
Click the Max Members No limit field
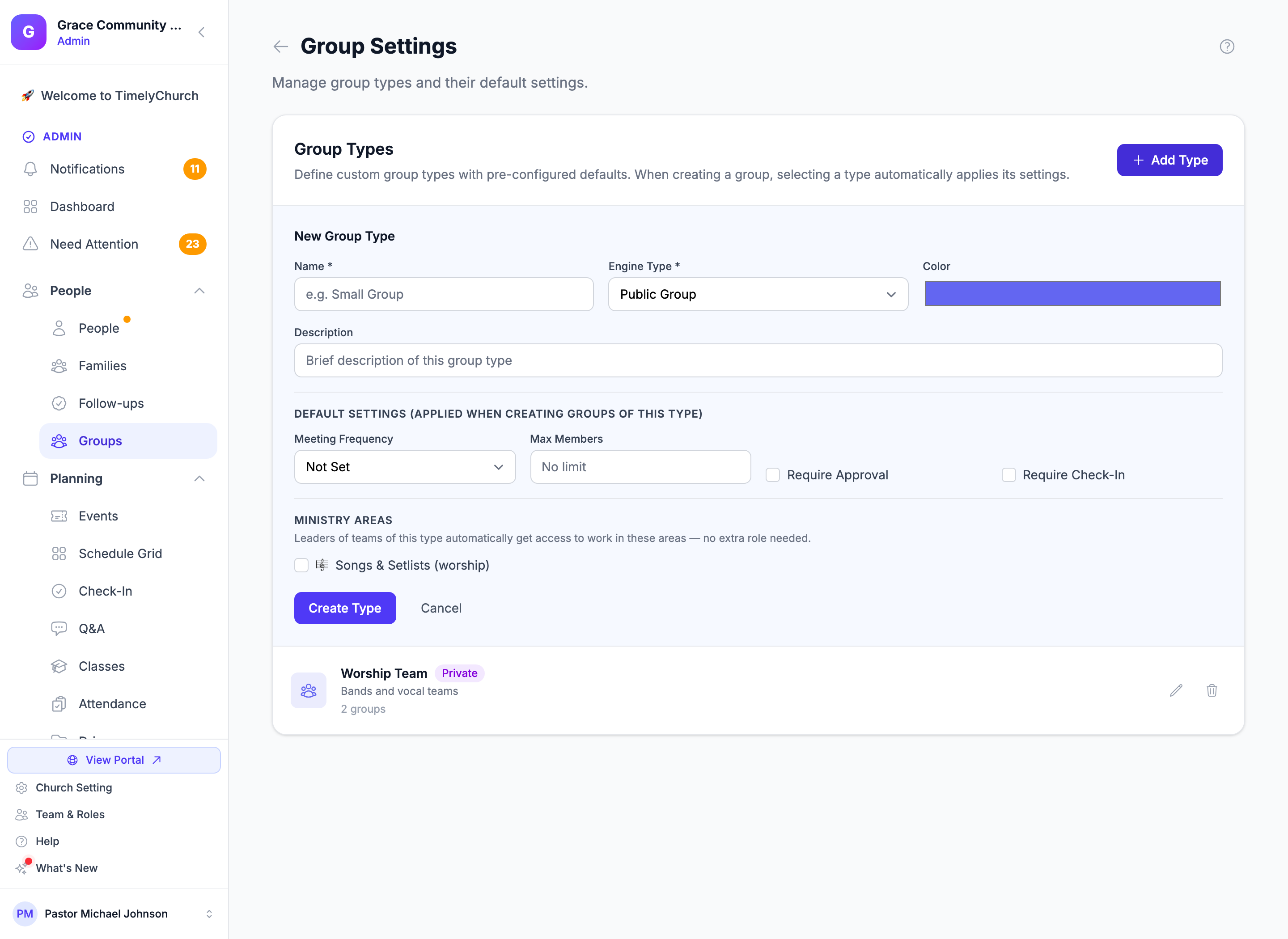(x=640, y=467)
